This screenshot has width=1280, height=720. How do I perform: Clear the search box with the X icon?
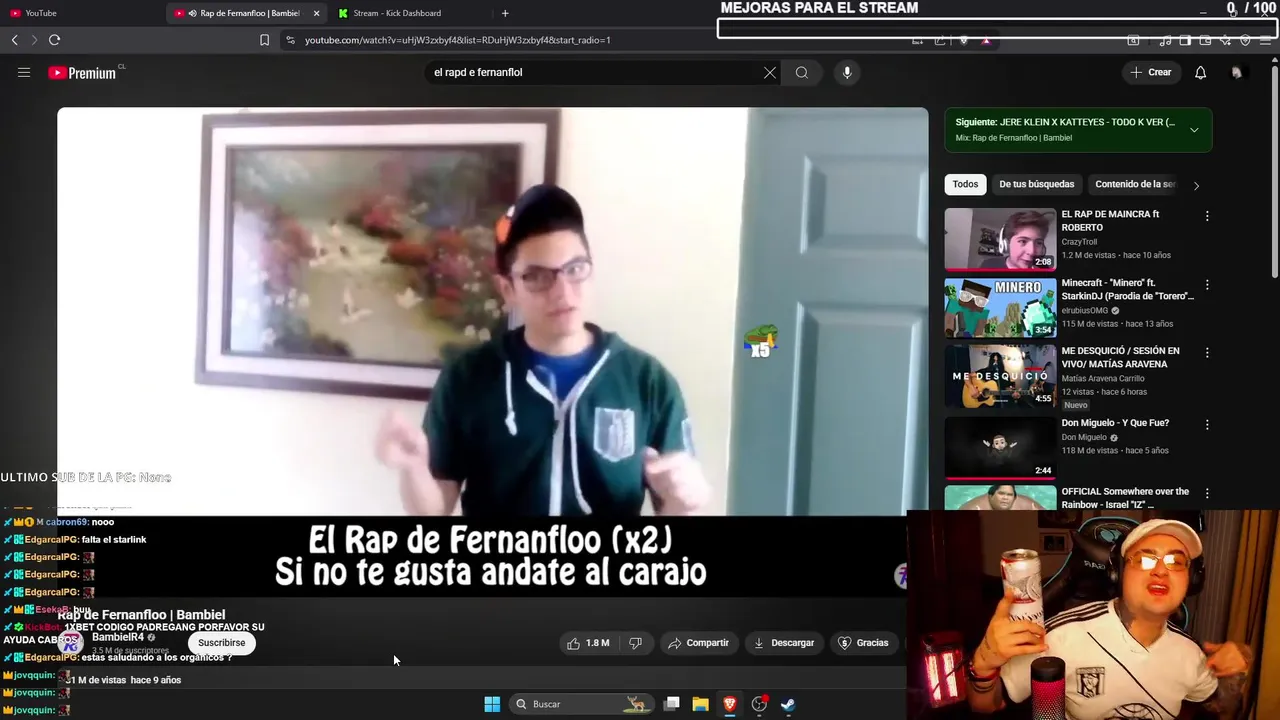pos(770,72)
